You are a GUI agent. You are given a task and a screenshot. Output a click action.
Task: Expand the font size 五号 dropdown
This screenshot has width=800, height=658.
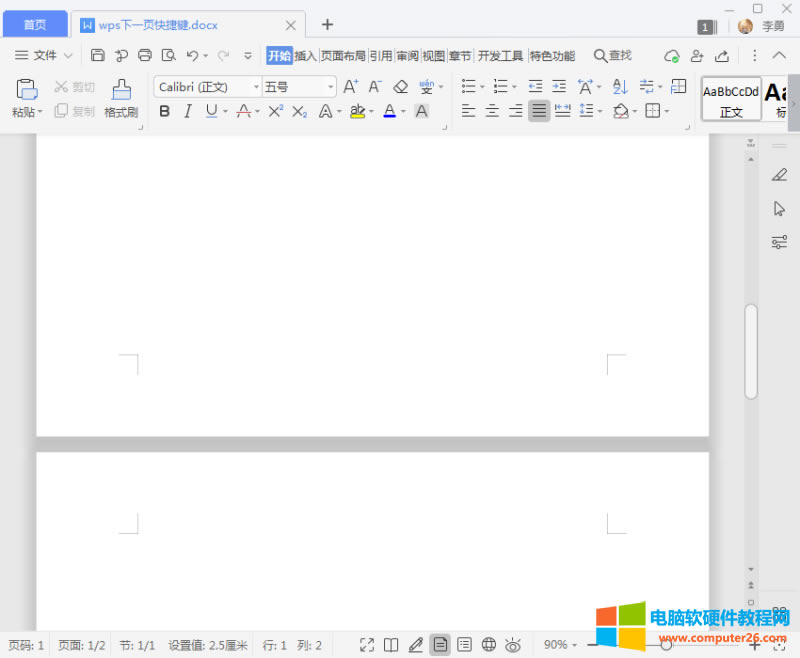(x=331, y=87)
